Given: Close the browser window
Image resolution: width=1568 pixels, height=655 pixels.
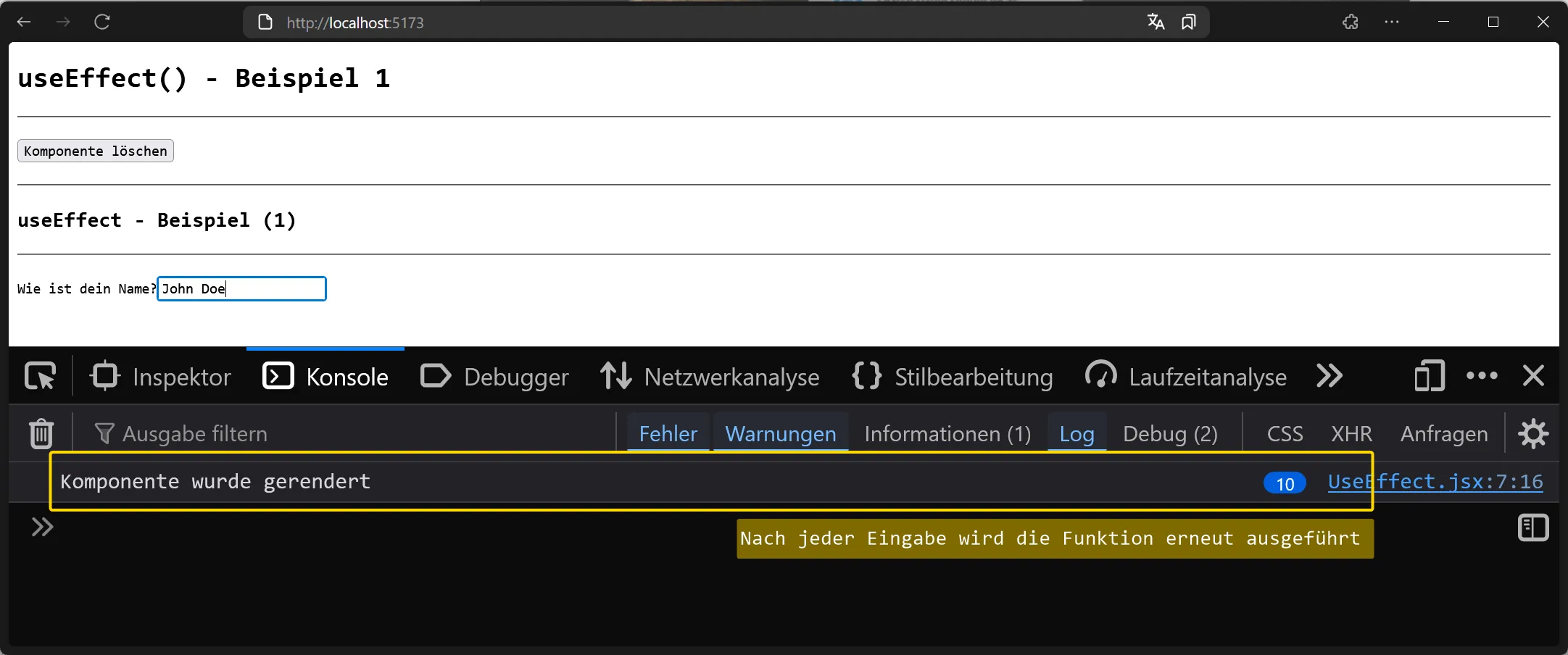Looking at the screenshot, I should 1543,22.
